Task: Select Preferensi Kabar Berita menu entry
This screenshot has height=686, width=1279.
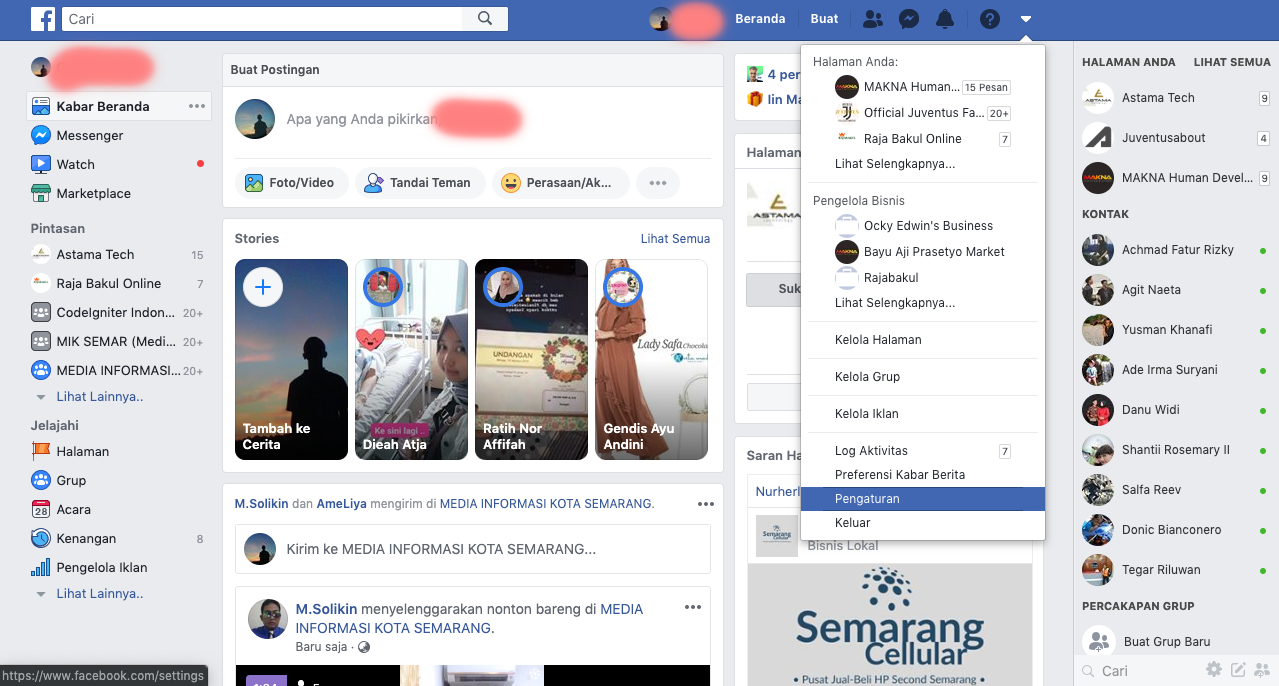Action: [x=923, y=474]
